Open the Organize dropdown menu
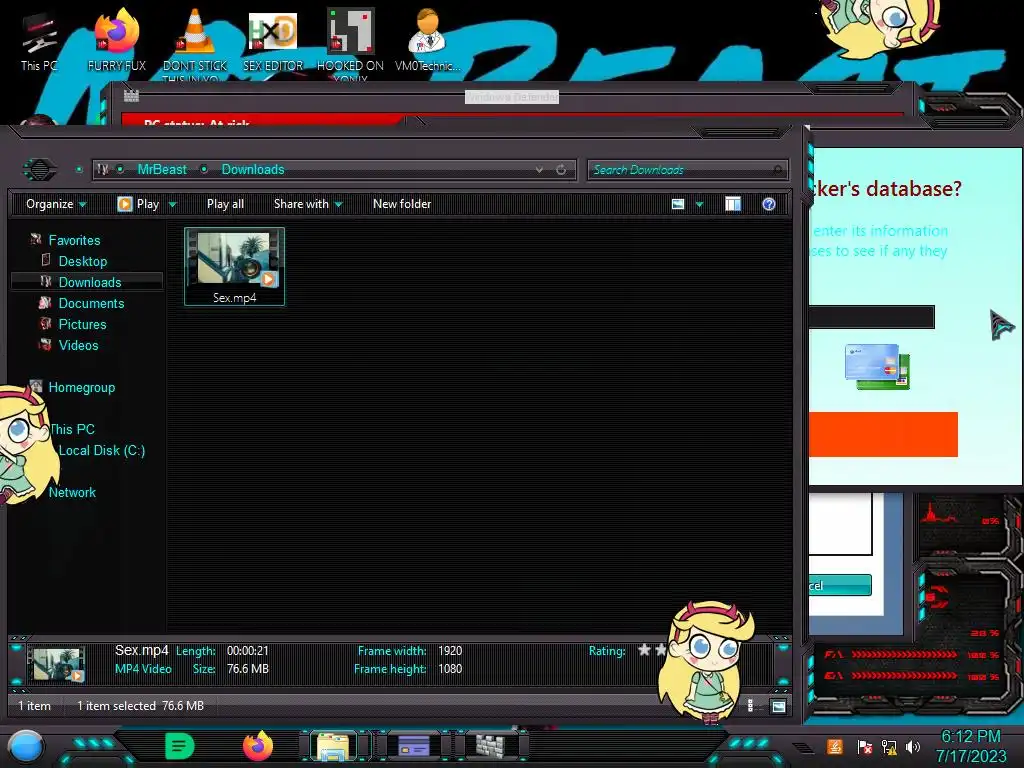Screen dimensions: 1024x768 56,204
